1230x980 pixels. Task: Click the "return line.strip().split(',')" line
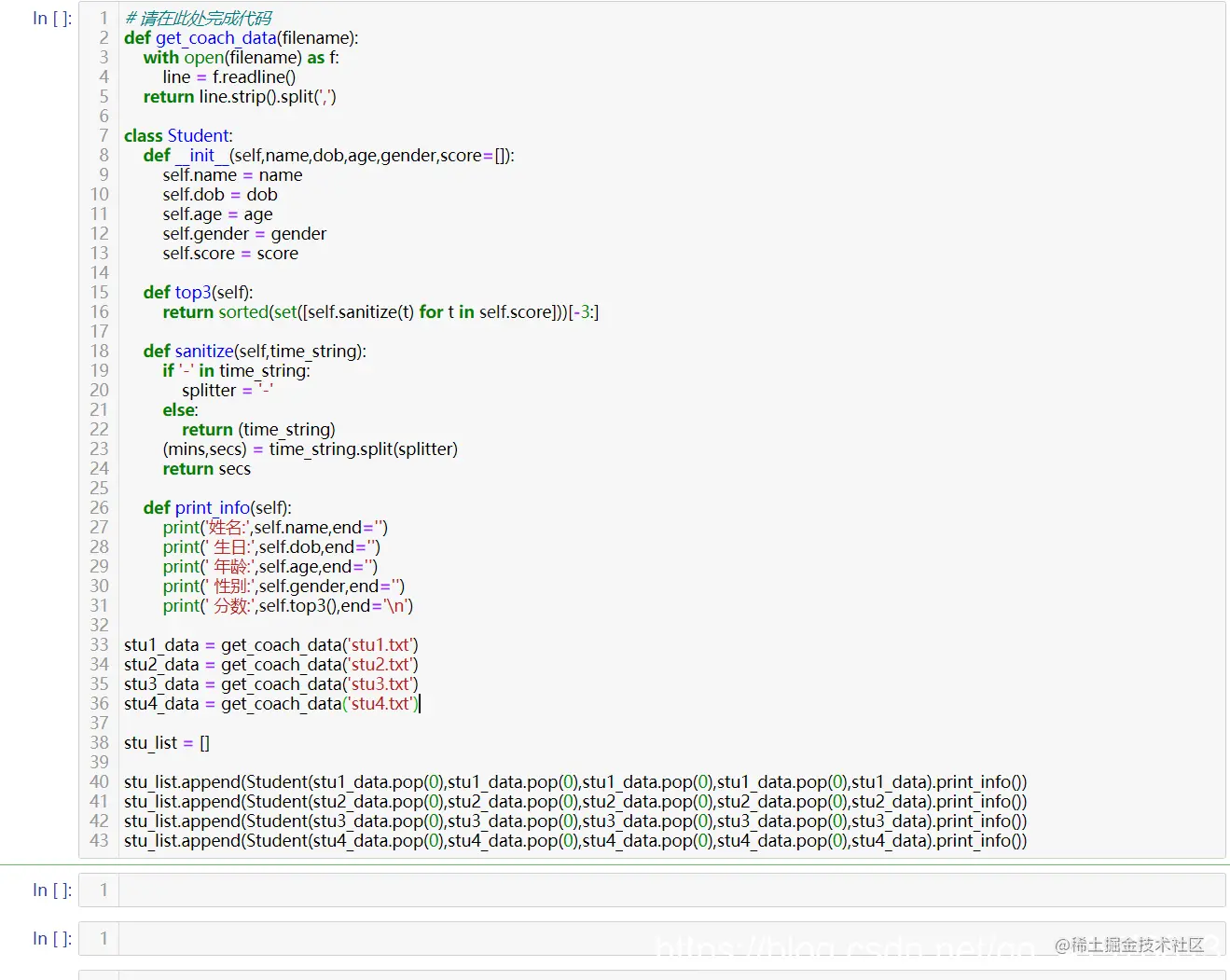tap(240, 96)
